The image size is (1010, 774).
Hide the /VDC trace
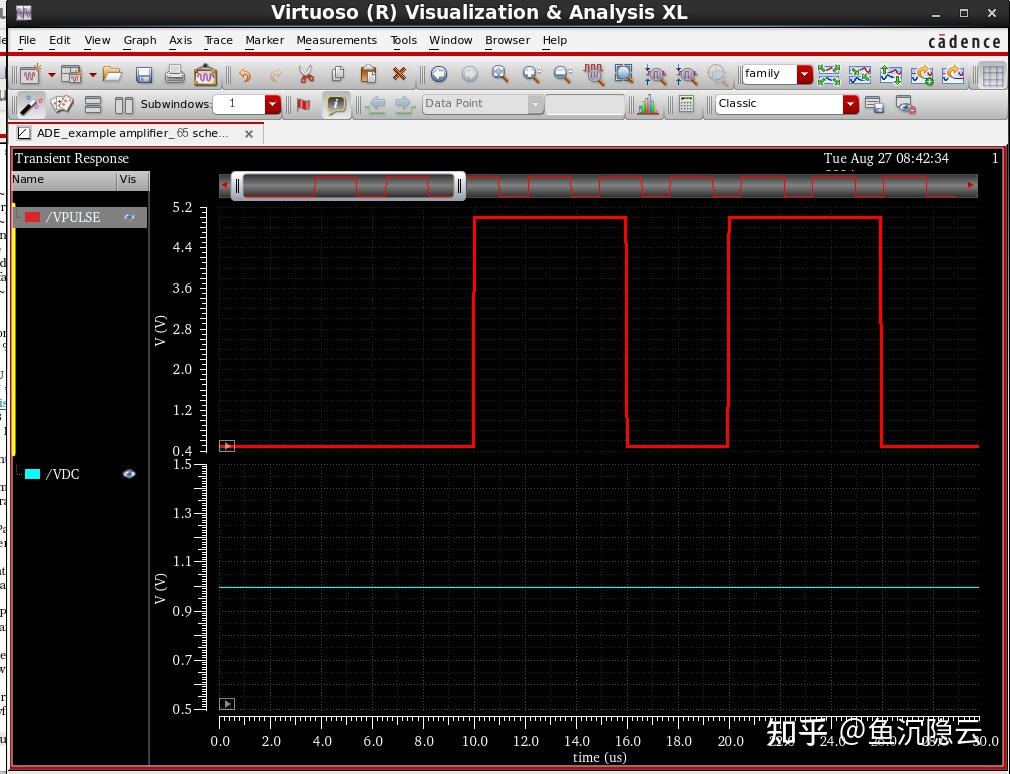click(129, 474)
